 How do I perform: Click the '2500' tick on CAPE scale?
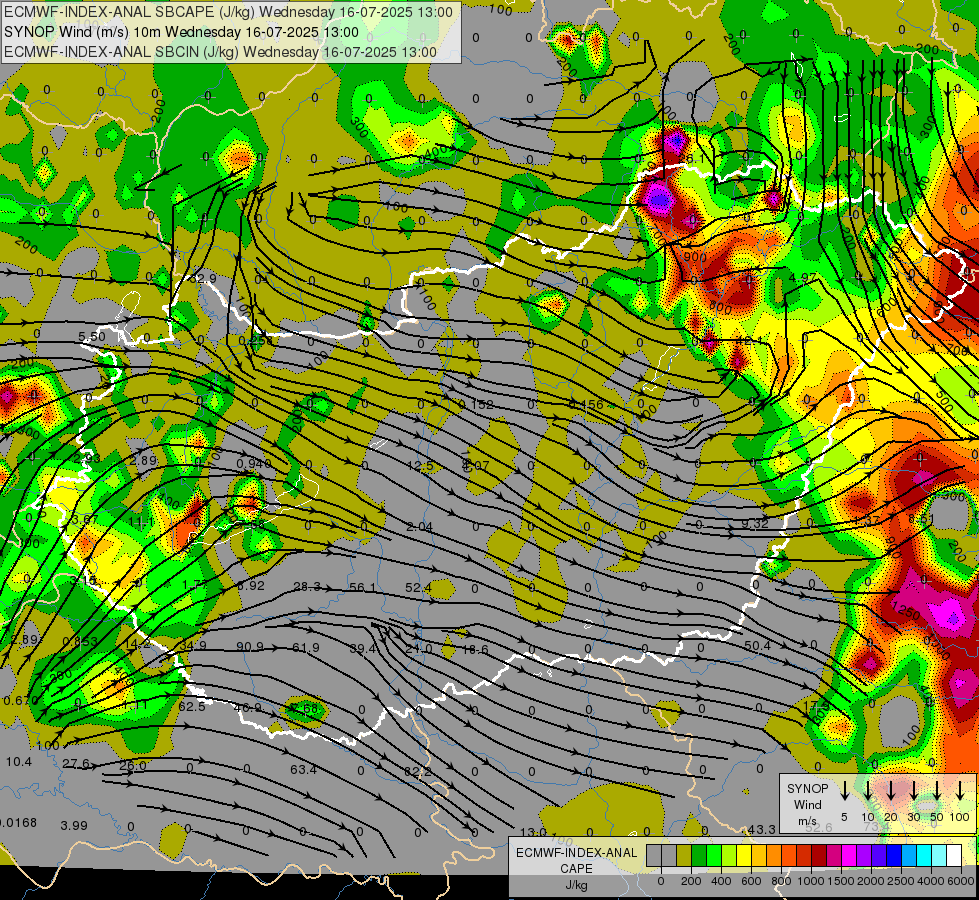901,881
